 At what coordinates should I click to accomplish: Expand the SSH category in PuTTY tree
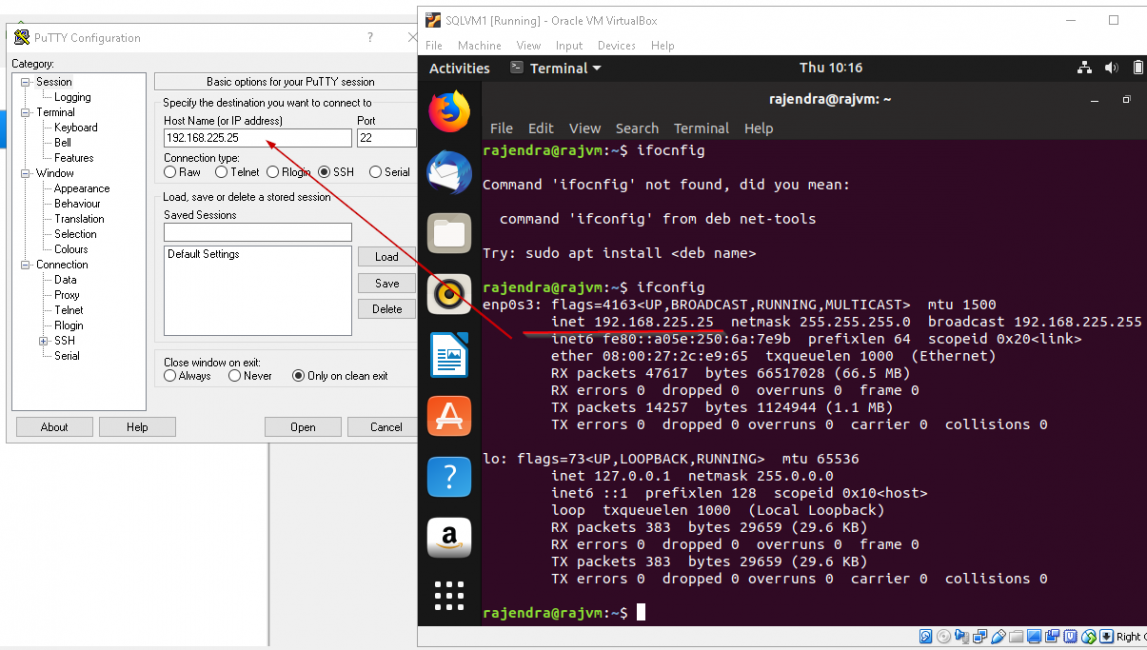pos(41,340)
